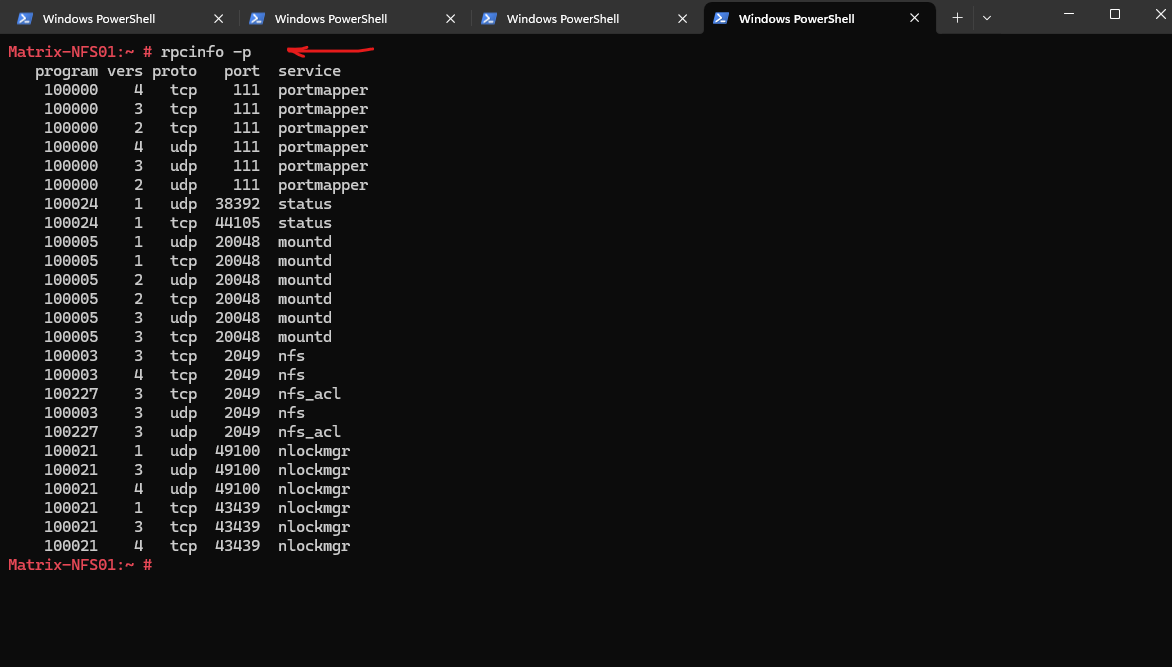Click the 'service' column header
Screen dimensions: 1172x667
click(309, 71)
